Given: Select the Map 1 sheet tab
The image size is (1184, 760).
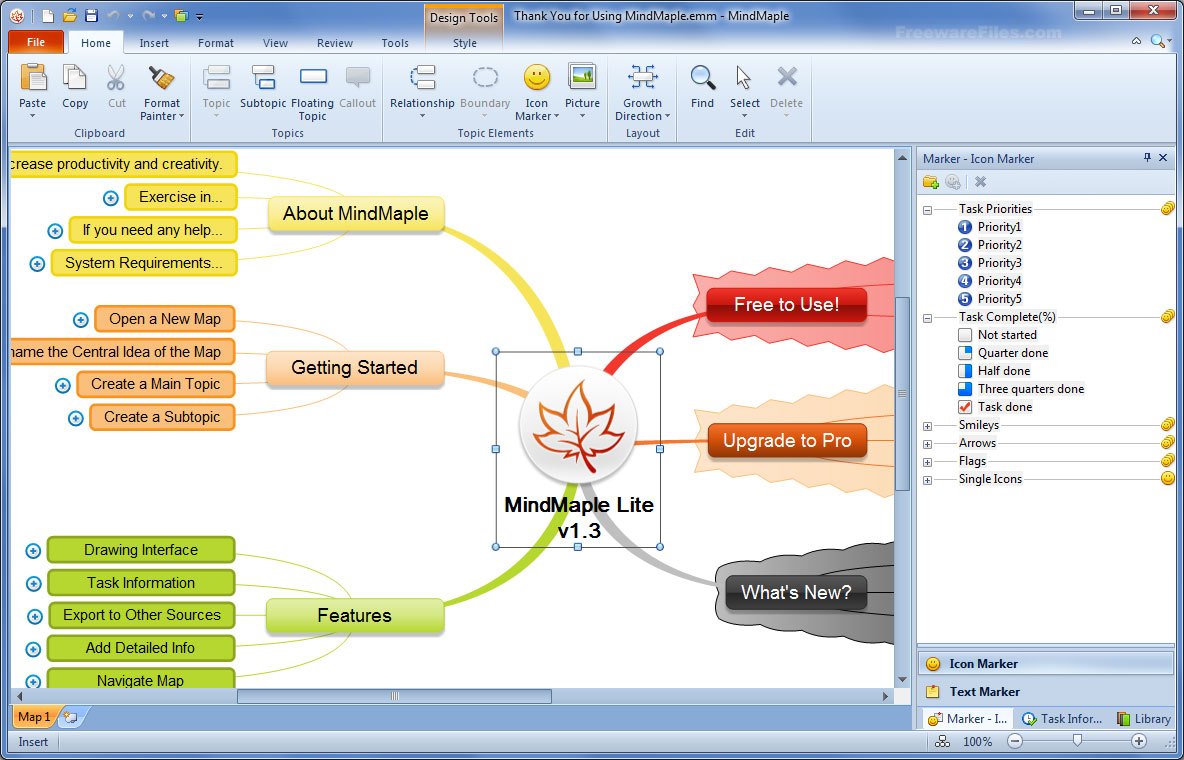Looking at the screenshot, I should click(34, 716).
